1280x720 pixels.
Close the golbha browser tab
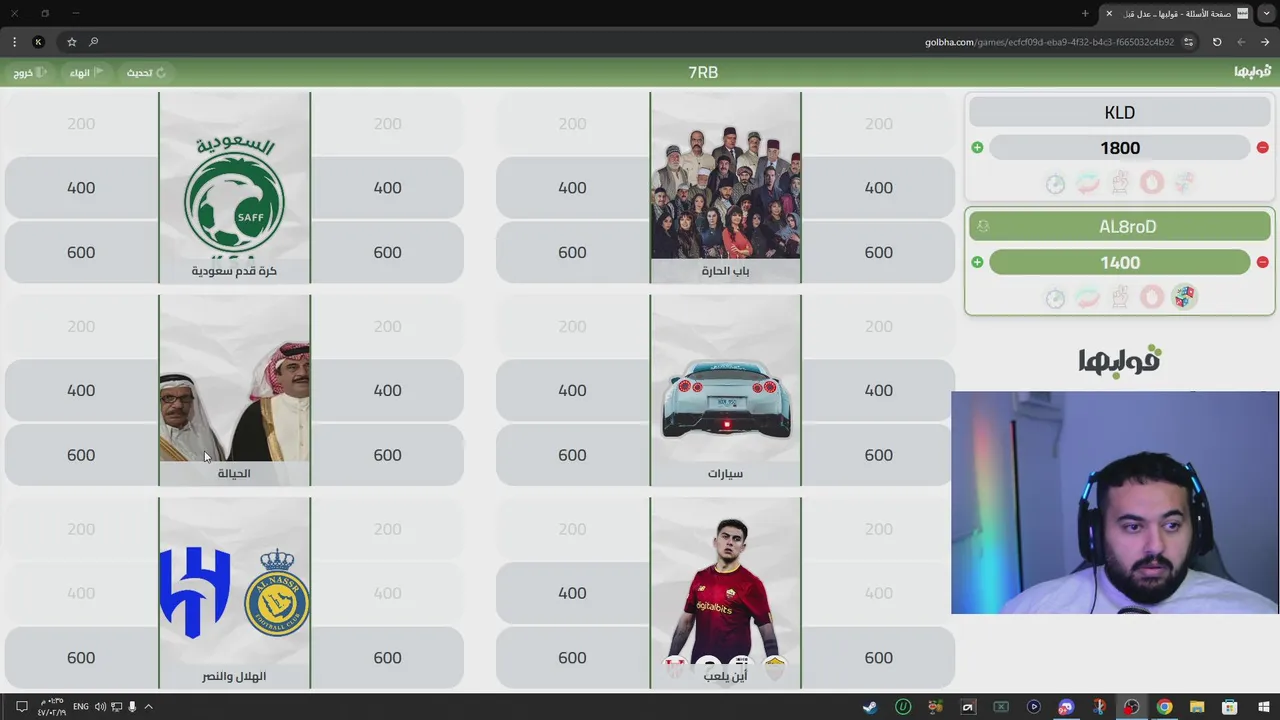1108,13
